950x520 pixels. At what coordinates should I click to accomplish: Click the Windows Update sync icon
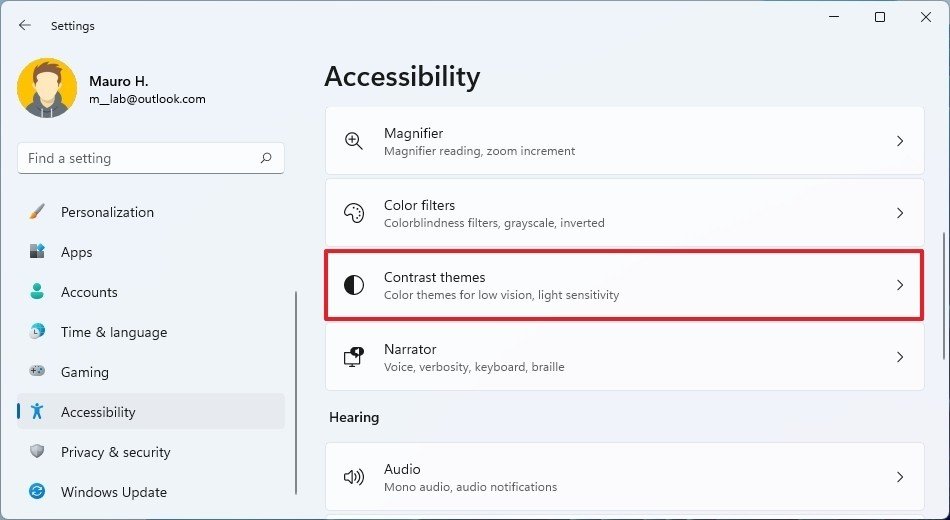37,492
